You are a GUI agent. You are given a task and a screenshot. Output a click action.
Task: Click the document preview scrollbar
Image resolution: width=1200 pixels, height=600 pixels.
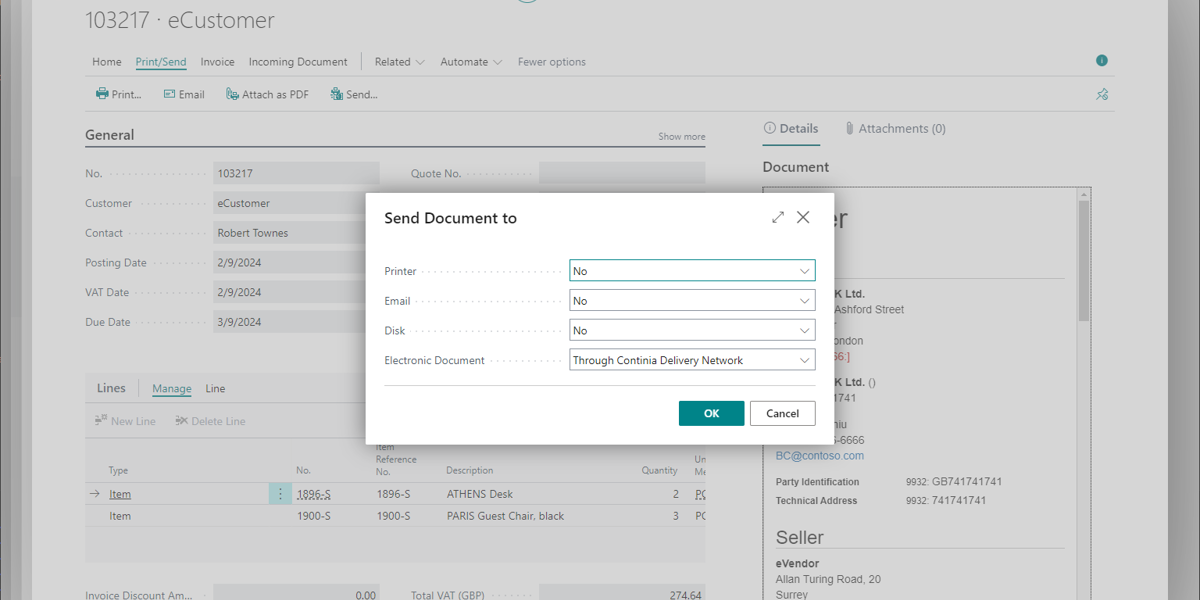[x=1083, y=260]
